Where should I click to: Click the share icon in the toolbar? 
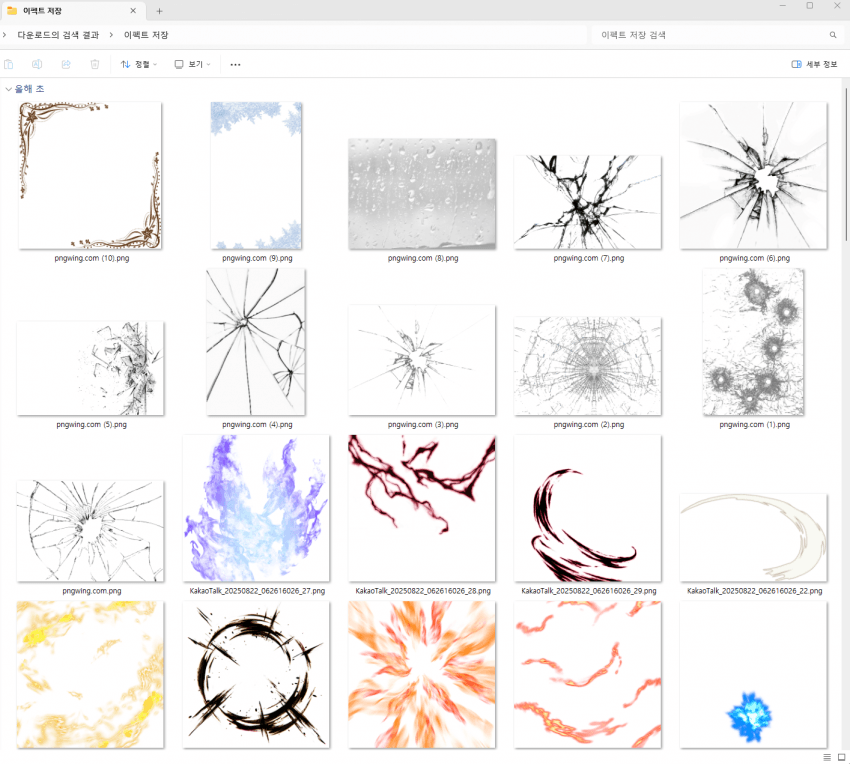point(66,64)
